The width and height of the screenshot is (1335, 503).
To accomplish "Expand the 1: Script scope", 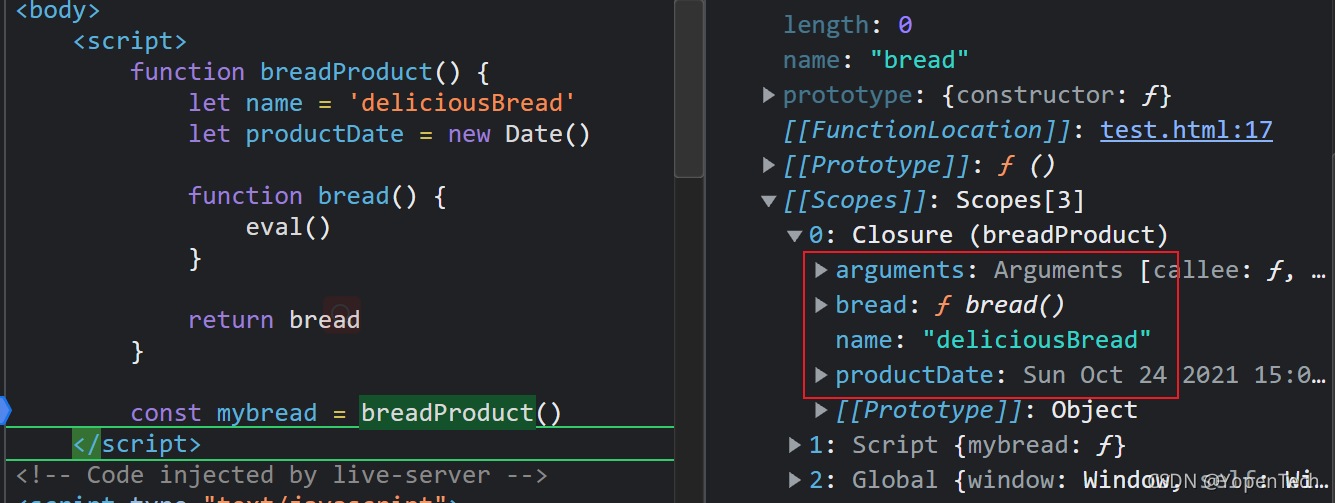I will [x=795, y=445].
